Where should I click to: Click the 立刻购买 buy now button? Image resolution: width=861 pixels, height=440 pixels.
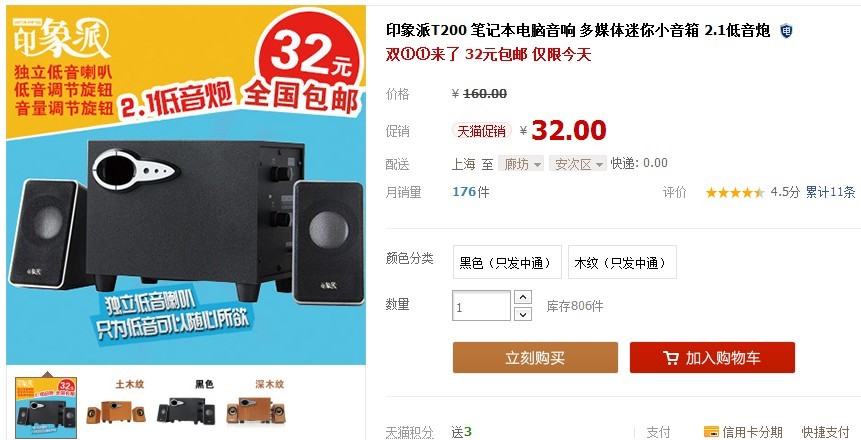tap(535, 358)
